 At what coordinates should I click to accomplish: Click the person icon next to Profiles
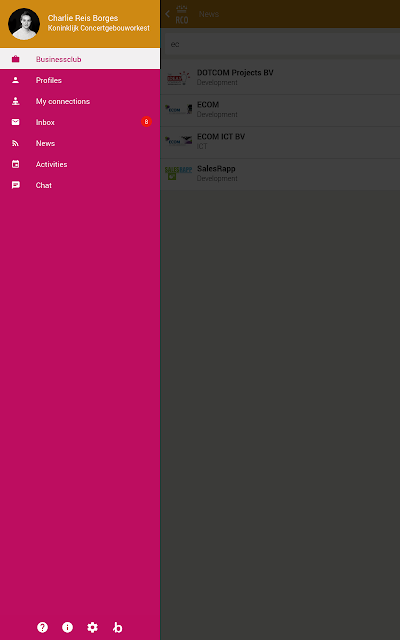click(16, 80)
